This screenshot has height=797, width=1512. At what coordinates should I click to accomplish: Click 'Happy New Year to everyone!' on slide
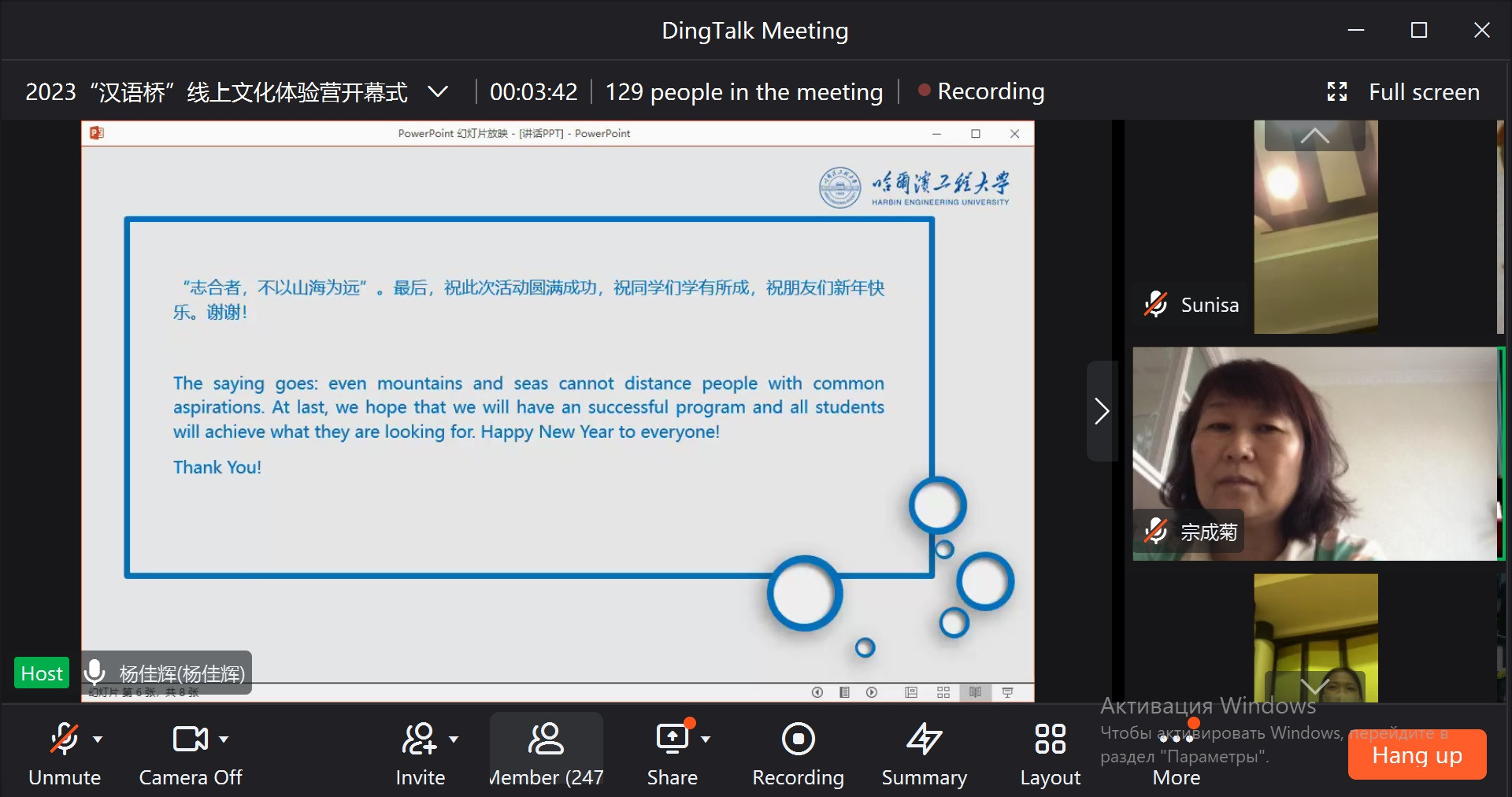pyautogui.click(x=600, y=432)
